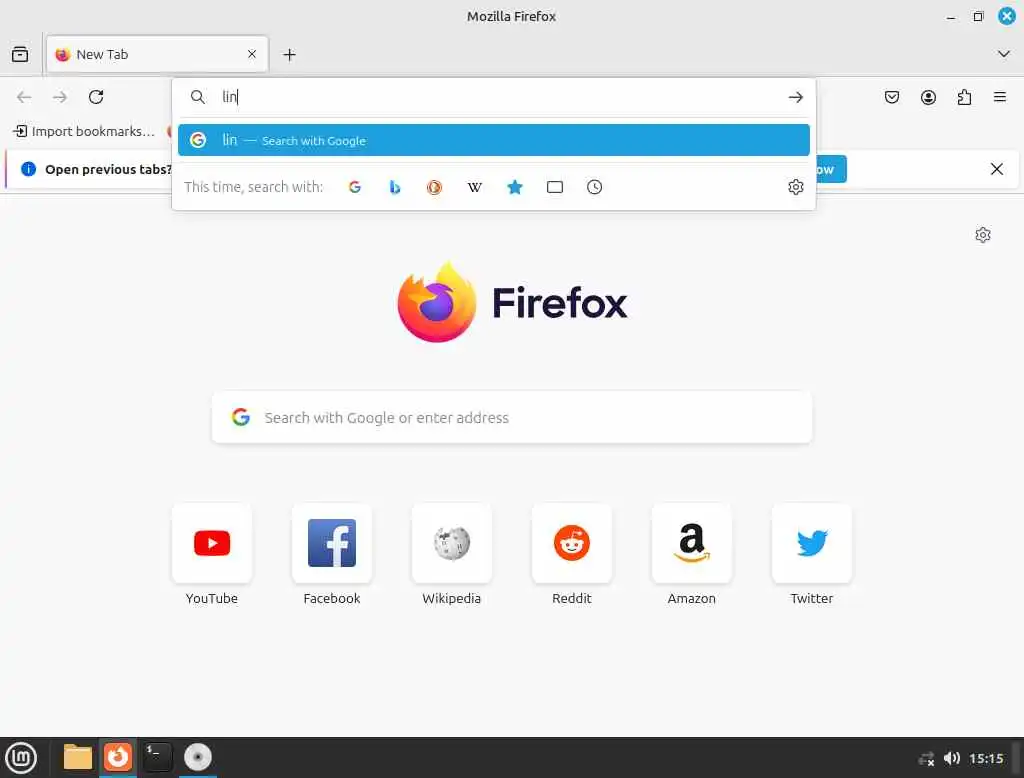
Task: Search open tabs using tab icon
Action: click(x=554, y=187)
